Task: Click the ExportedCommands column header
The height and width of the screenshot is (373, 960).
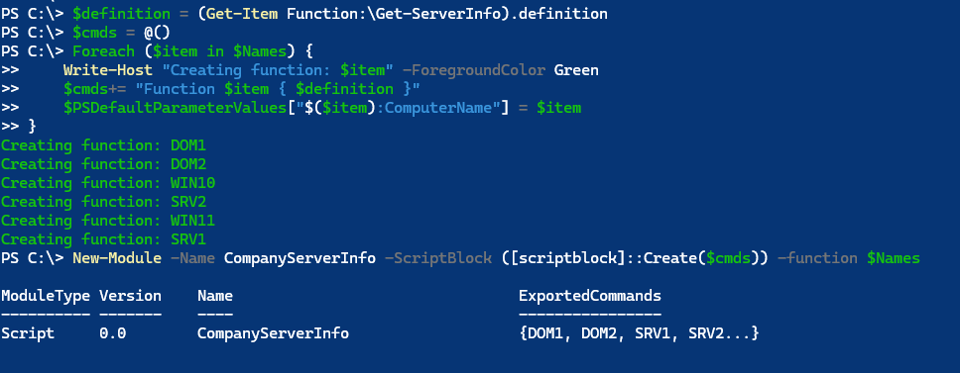Action: tap(590, 296)
